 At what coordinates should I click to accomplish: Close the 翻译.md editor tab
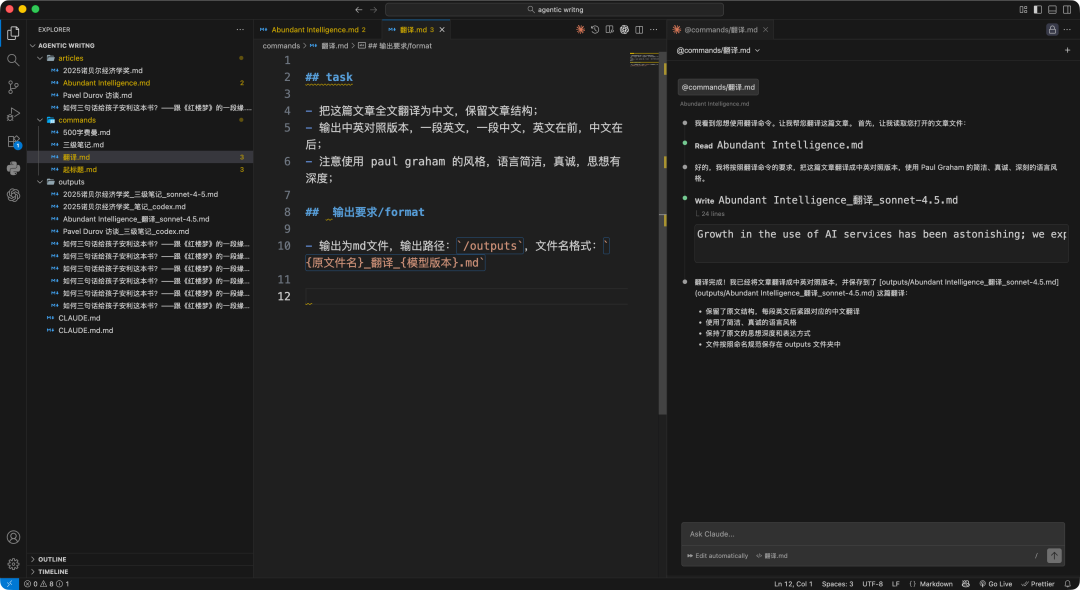[442, 30]
